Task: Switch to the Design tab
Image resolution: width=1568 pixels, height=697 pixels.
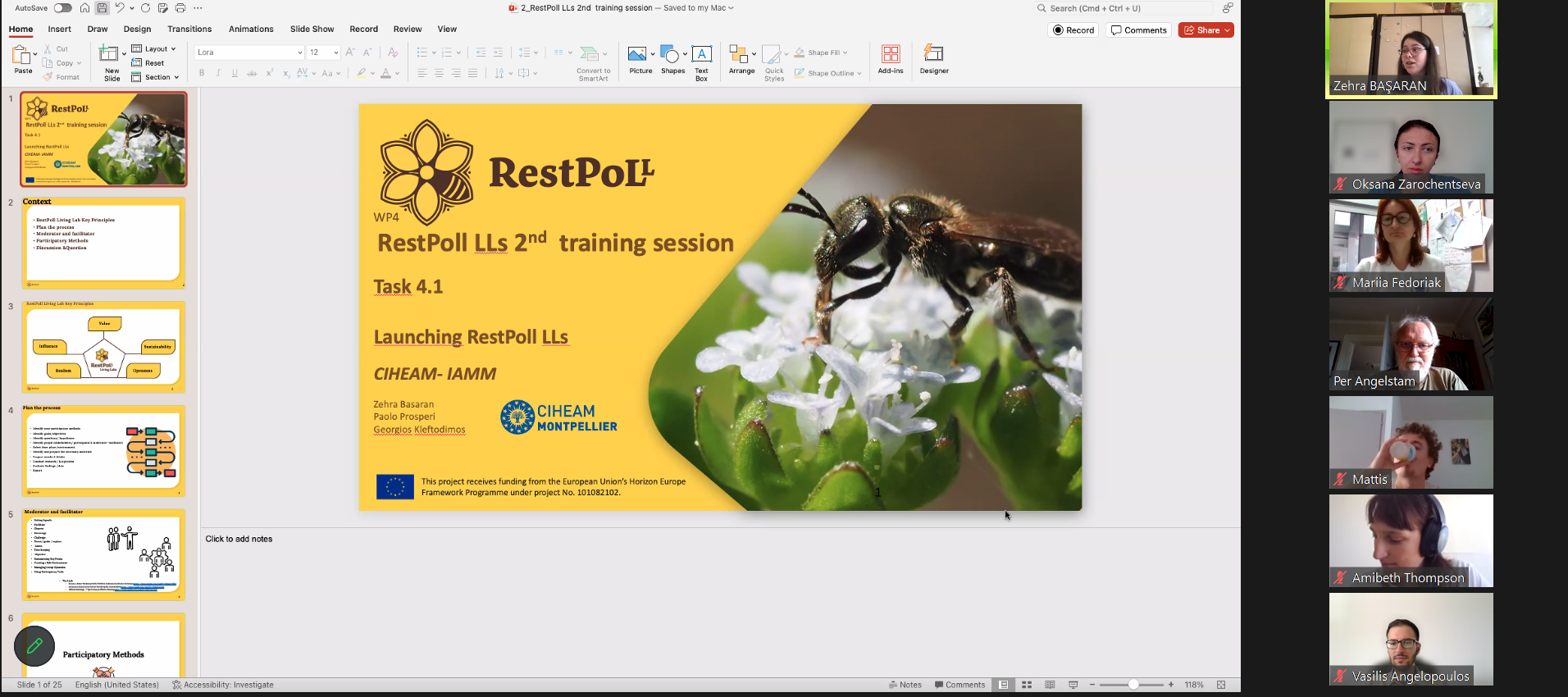Action: point(137,29)
